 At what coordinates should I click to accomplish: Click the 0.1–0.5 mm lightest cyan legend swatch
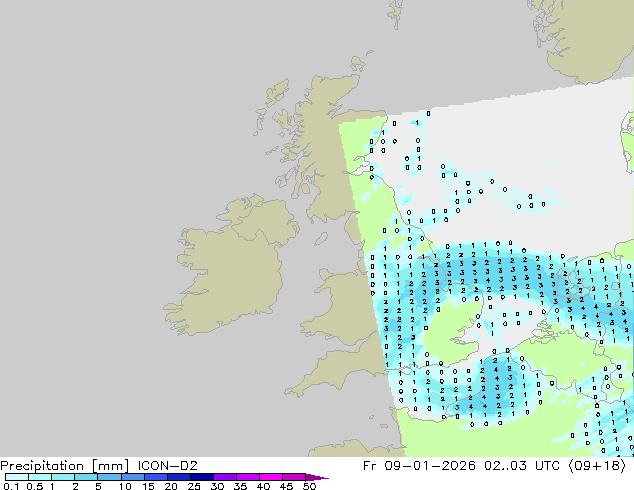[17, 477]
